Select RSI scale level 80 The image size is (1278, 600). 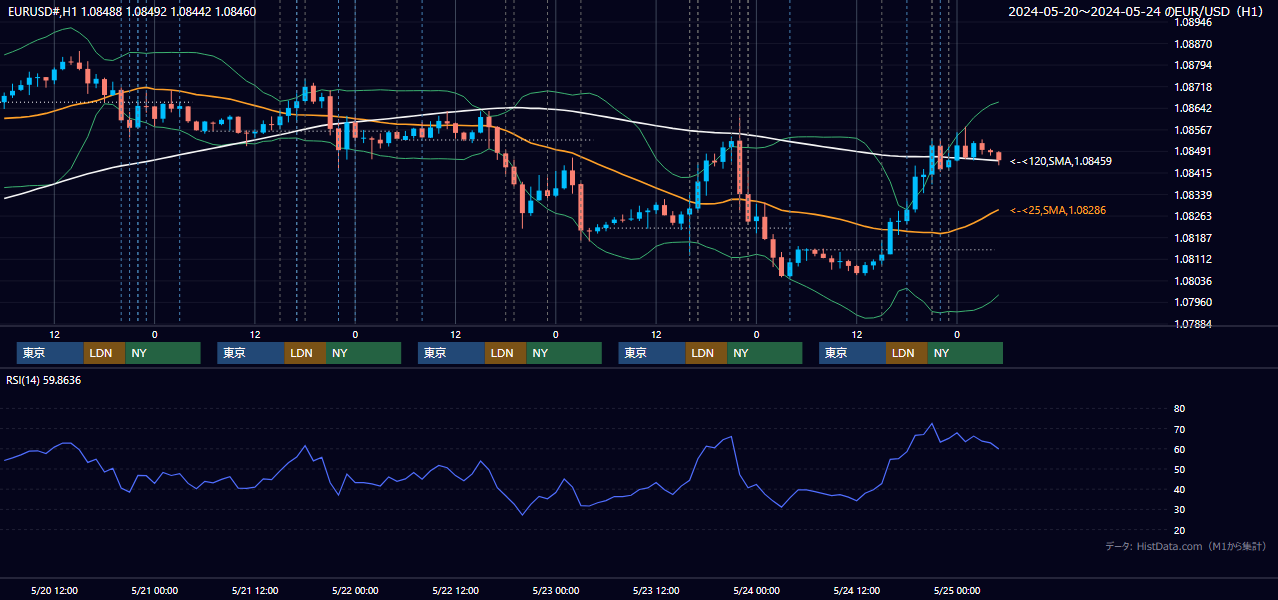(1179, 409)
